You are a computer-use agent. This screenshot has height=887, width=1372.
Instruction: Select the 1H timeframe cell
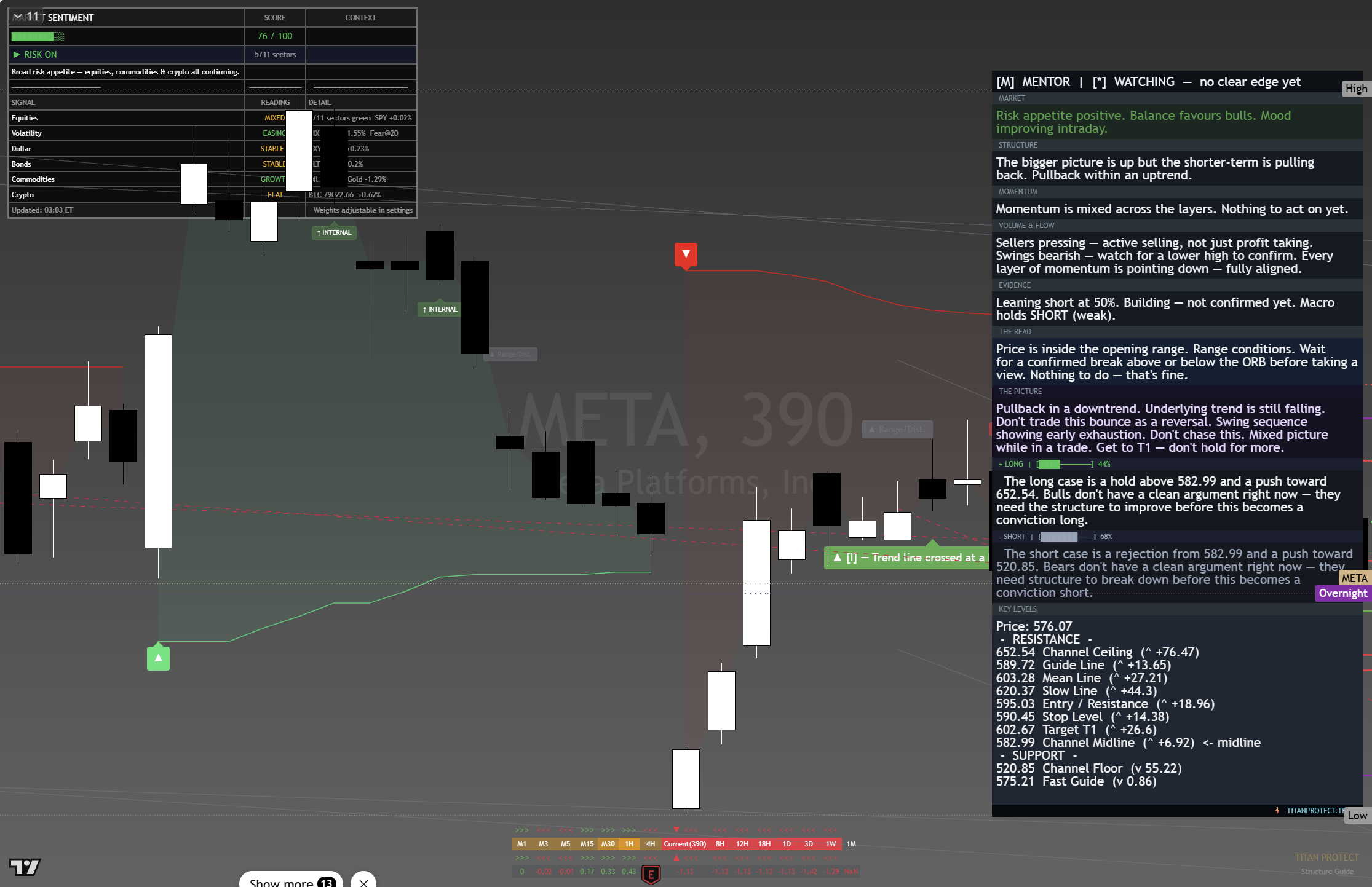629,844
